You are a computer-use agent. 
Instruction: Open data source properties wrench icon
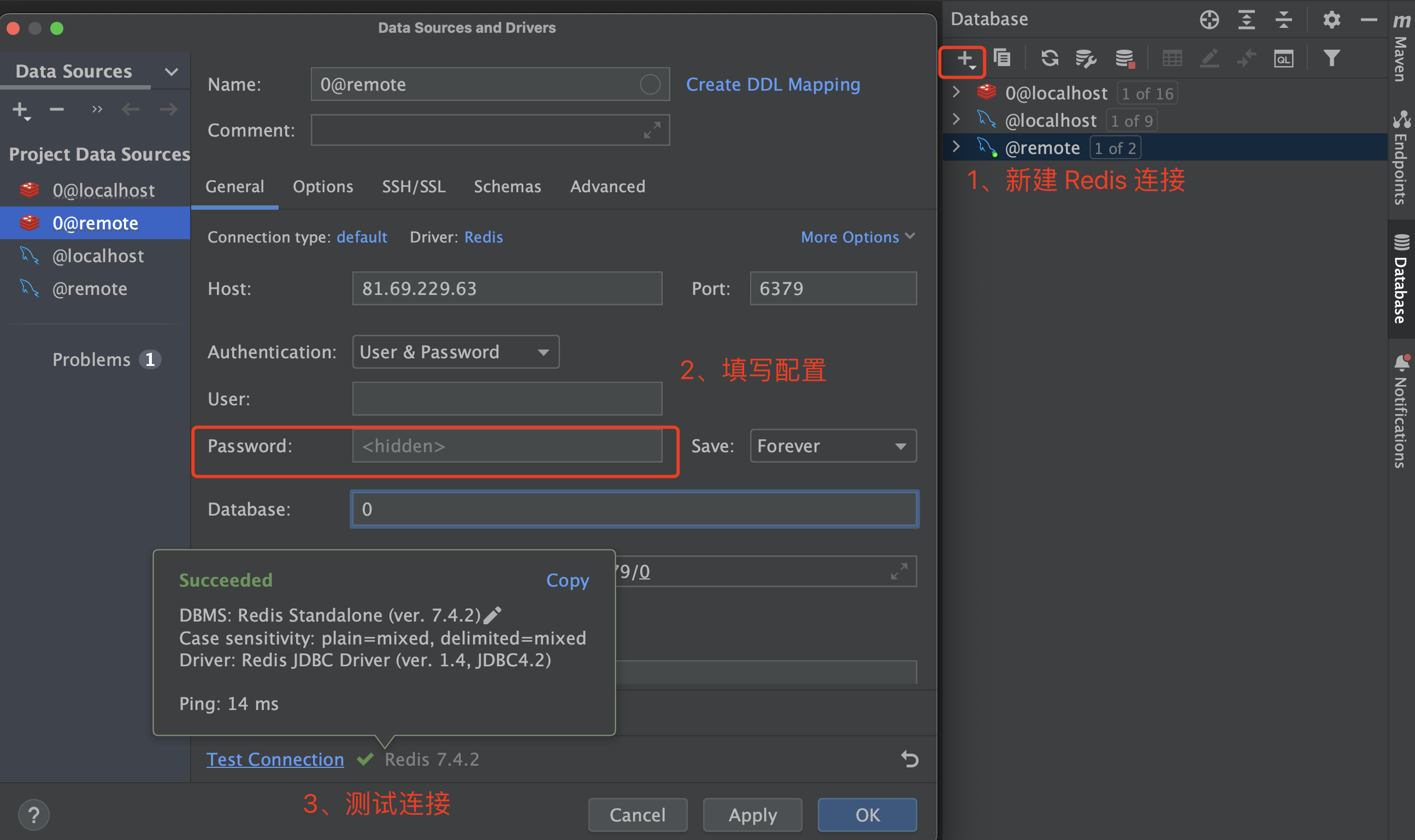point(1086,58)
